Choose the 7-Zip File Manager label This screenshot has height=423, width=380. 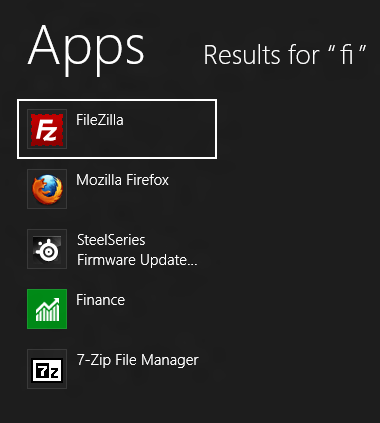point(138,360)
